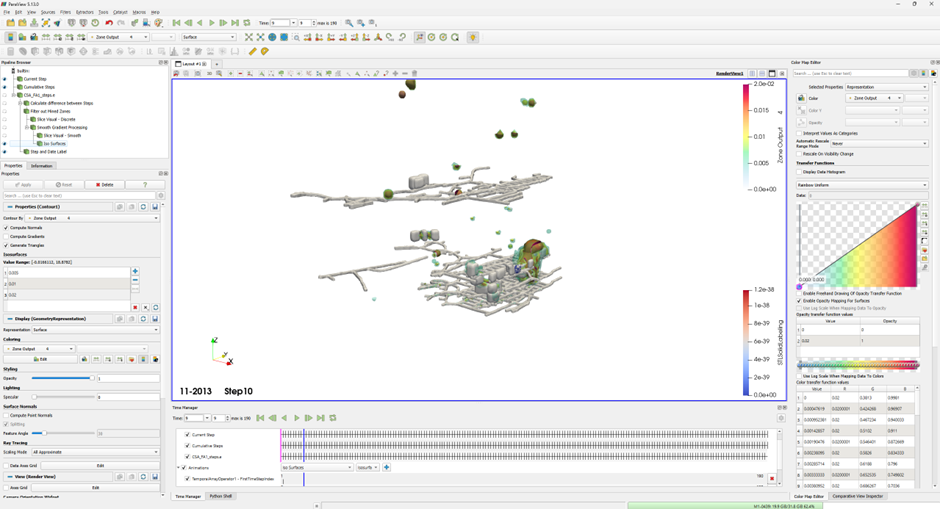The width and height of the screenshot is (940, 509).
Task: Click the invert transfer function icon beside opacity editor
Action: (924, 241)
